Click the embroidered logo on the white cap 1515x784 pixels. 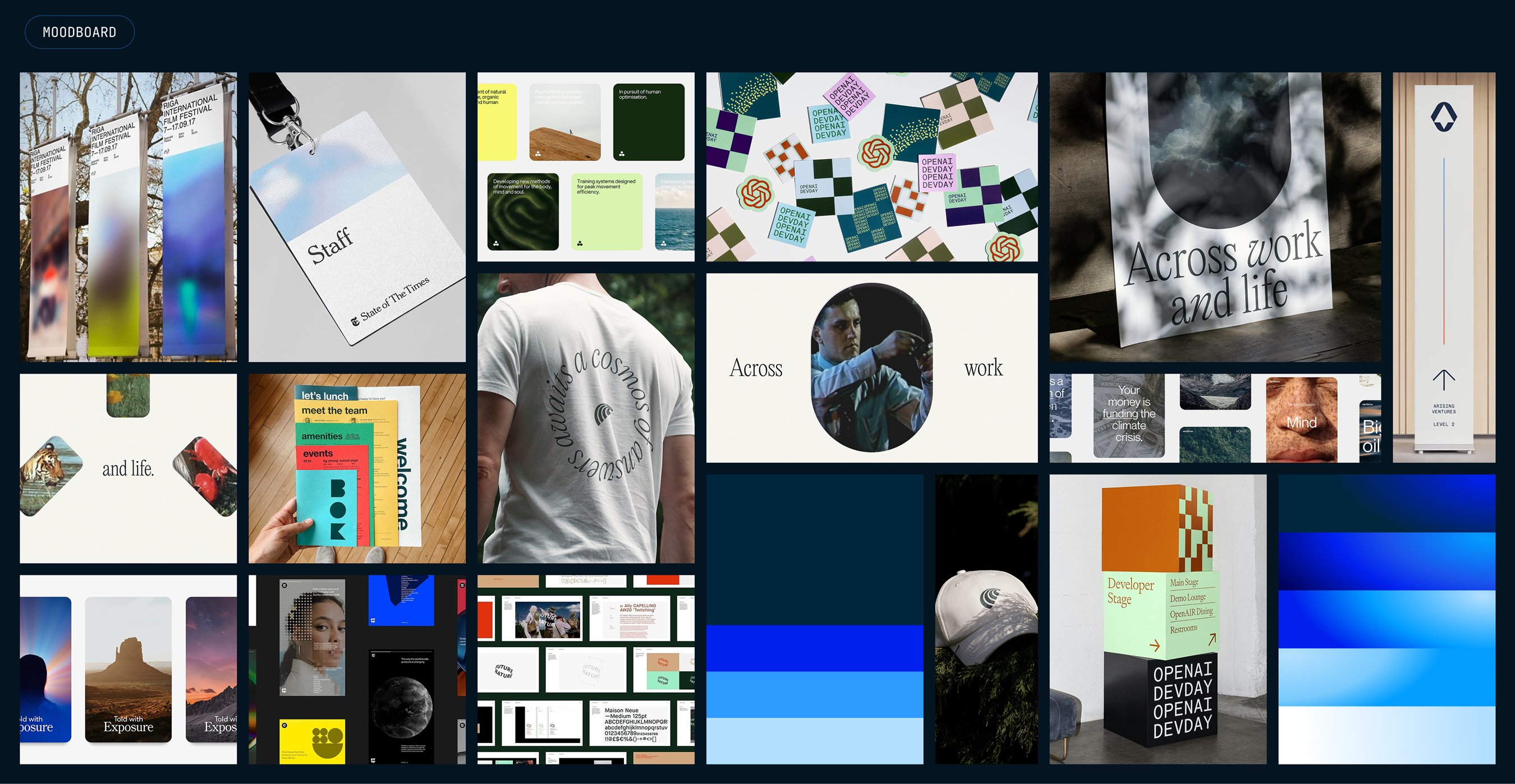[x=990, y=598]
